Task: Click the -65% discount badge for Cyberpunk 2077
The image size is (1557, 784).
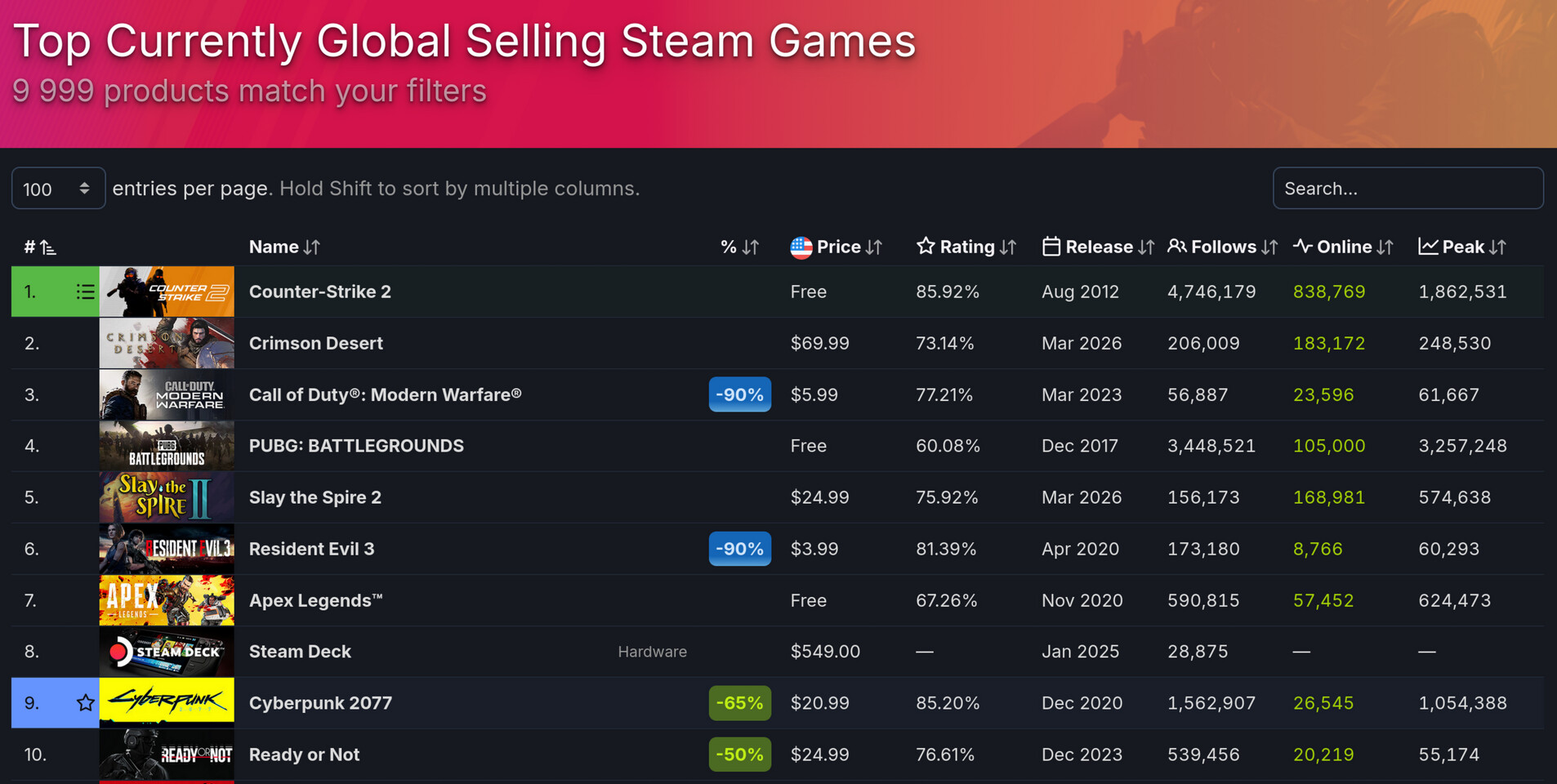Action: [739, 703]
